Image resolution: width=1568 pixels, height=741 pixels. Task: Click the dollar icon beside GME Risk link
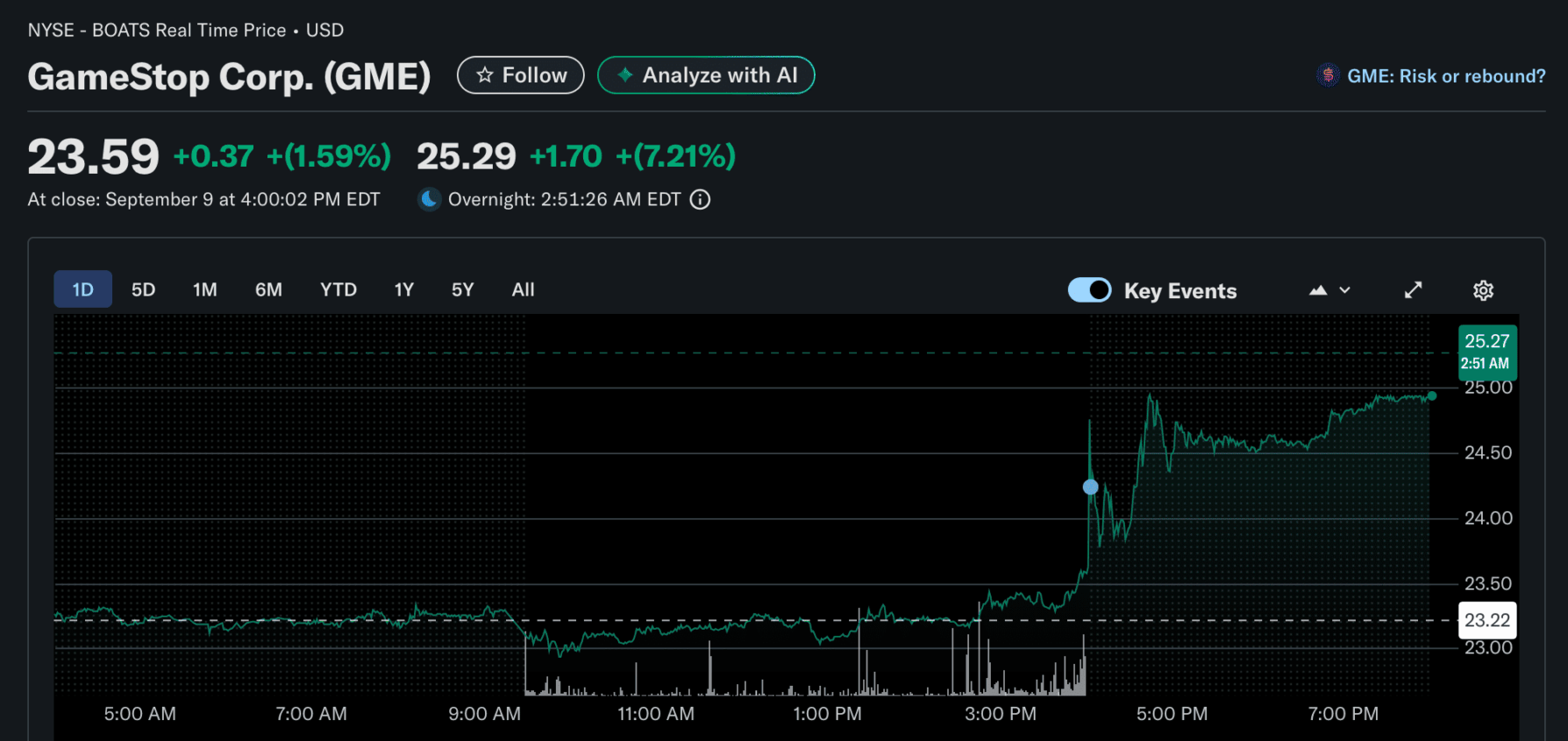(x=1328, y=75)
